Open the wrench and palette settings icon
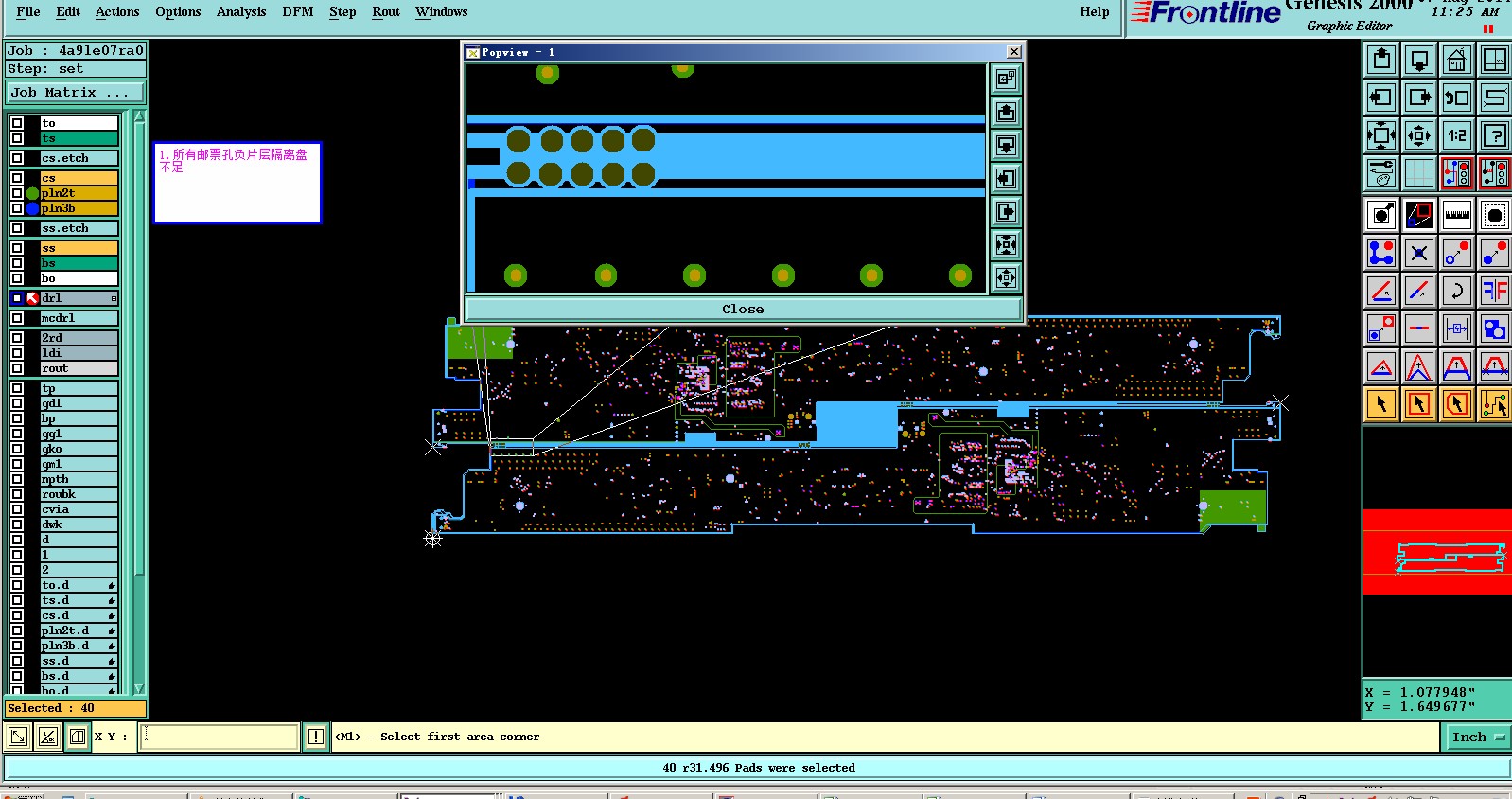The height and width of the screenshot is (799, 1512). (x=1381, y=173)
